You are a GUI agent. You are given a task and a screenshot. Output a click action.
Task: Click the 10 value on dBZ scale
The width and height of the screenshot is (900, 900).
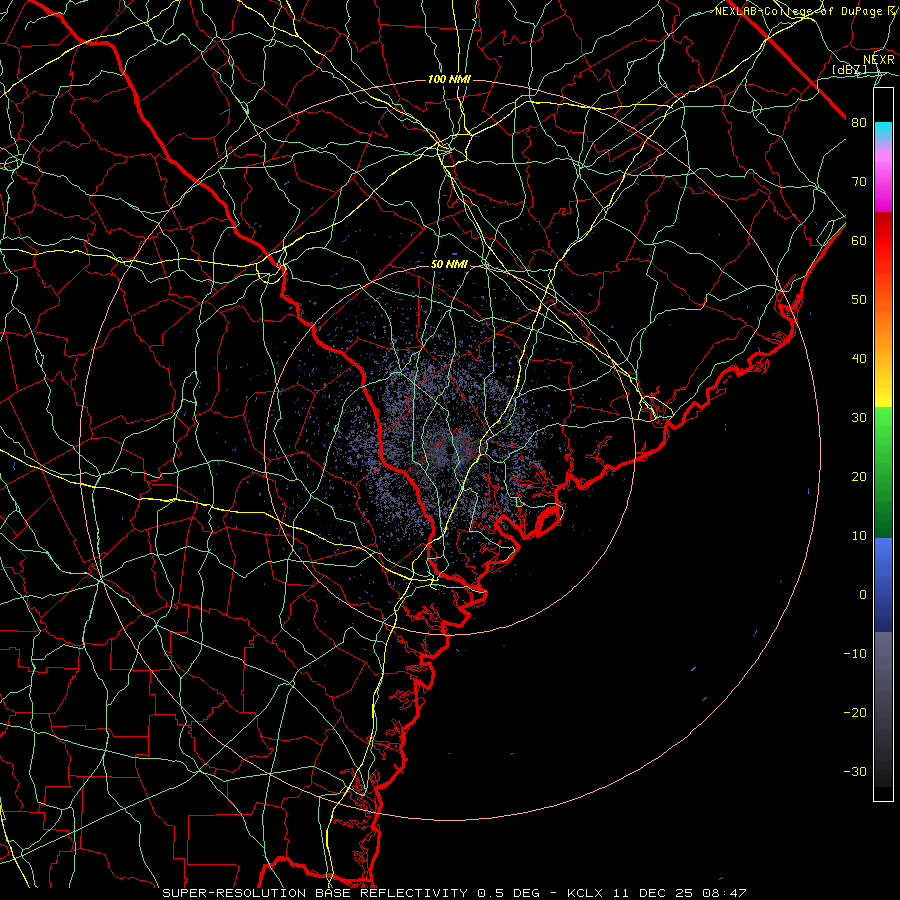(859, 536)
